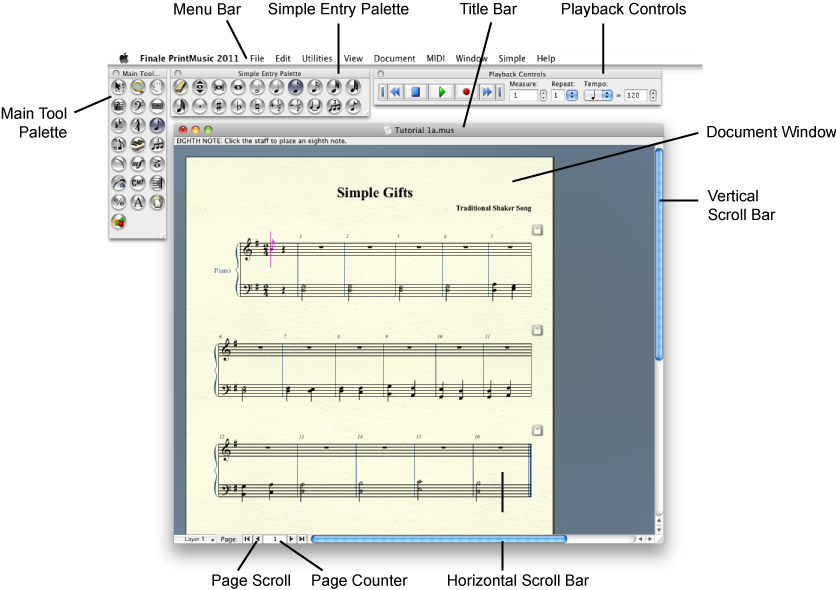836x590 pixels.
Task: Click the tempo value field showing 120
Action: coord(636,95)
